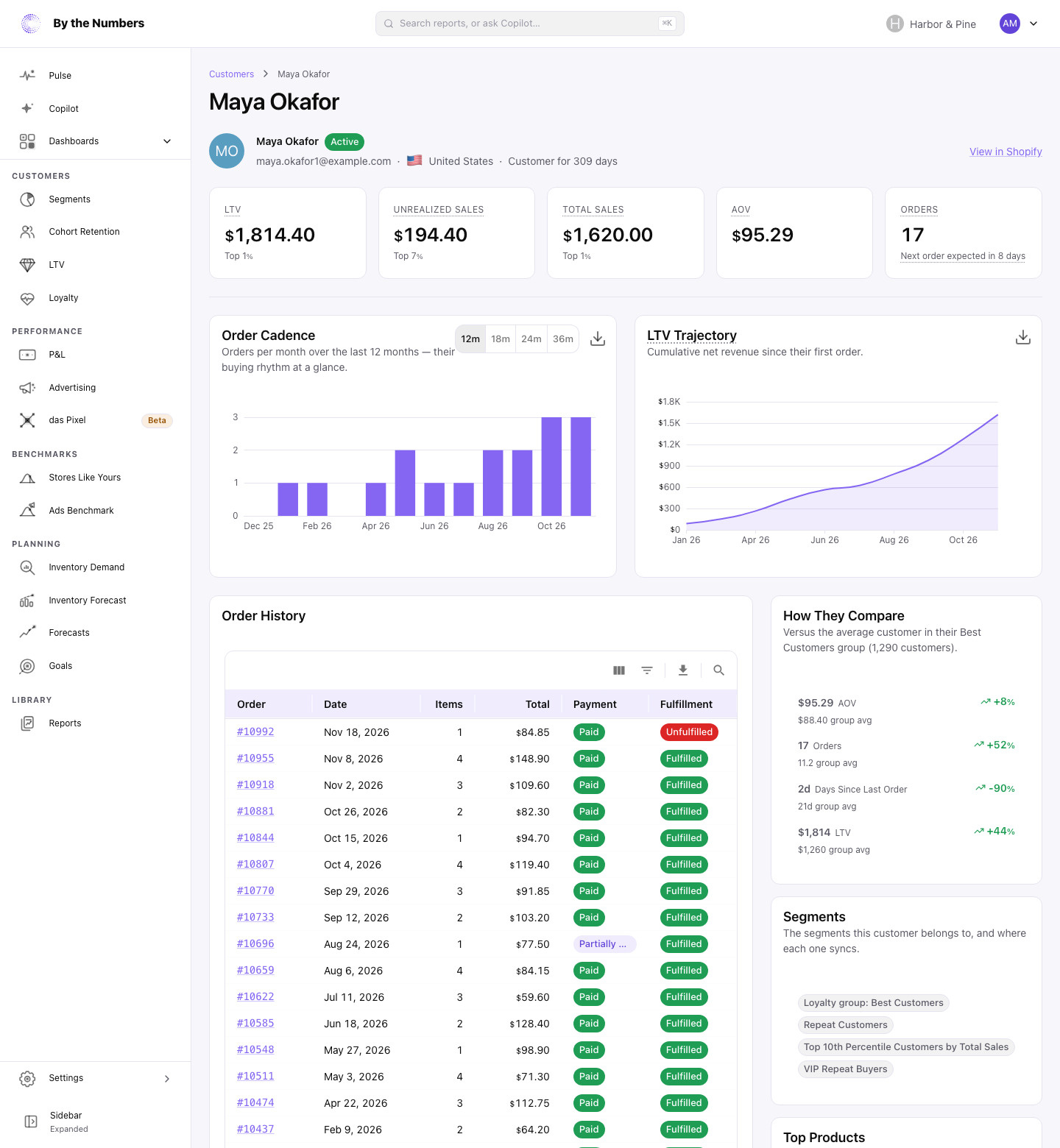Click View in Shopify link
Image resolution: width=1060 pixels, height=1148 pixels.
pyautogui.click(x=1006, y=152)
